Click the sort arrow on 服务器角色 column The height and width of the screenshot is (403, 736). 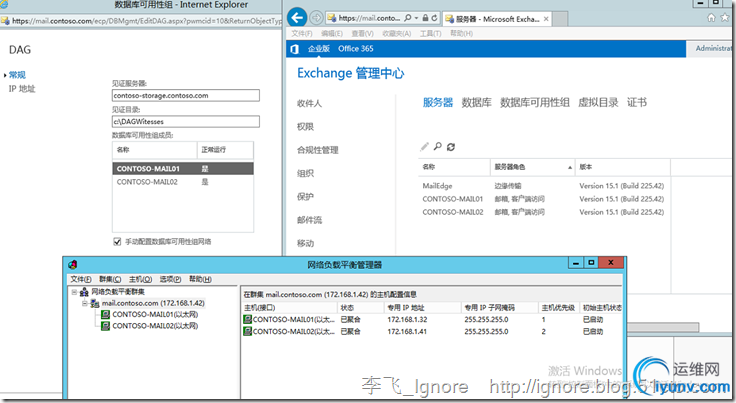pos(570,167)
